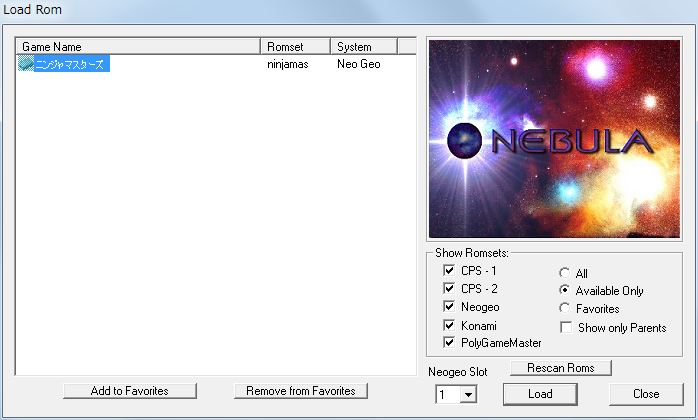The image size is (698, 420).
Task: Click the Neogeo Slot value field
Action: 448,395
